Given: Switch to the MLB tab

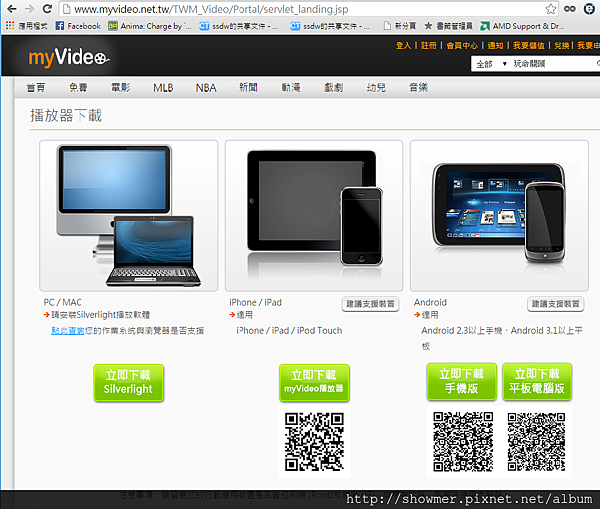Looking at the screenshot, I should tap(163, 88).
